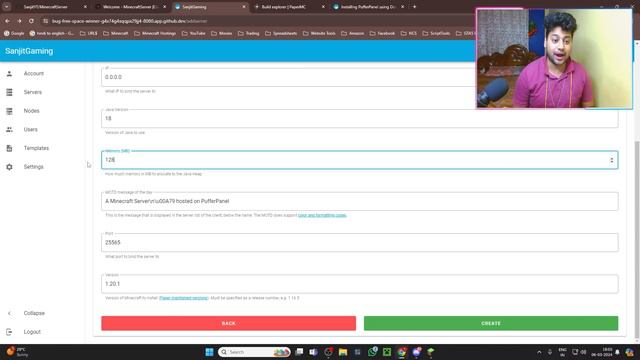Open File Explorer from taskbar
The width and height of the screenshot is (640, 360).
[343, 352]
